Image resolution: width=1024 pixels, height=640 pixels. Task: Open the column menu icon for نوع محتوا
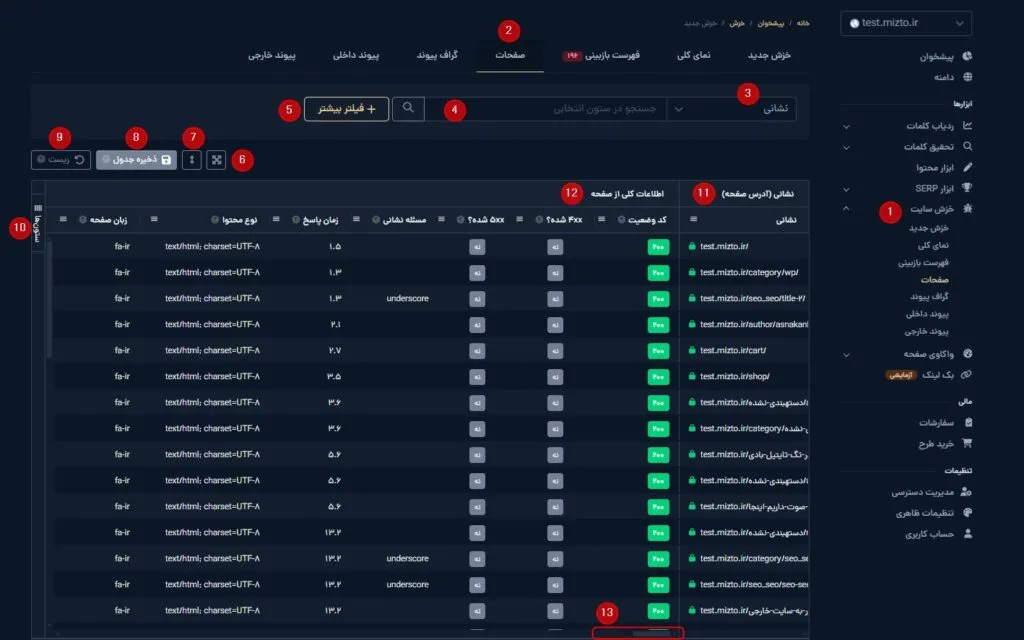pyautogui.click(x=153, y=219)
